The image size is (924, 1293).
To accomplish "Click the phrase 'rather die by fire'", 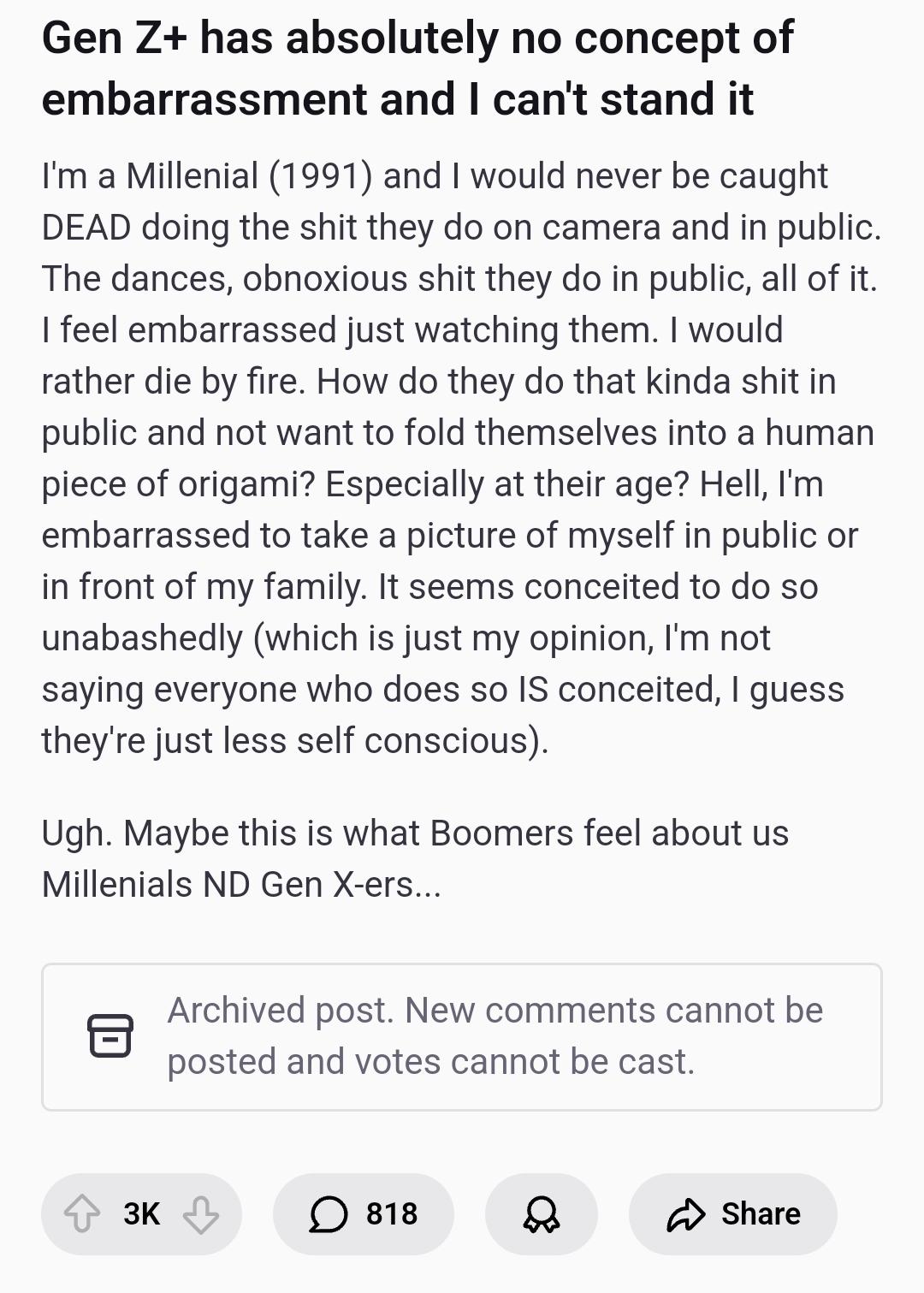I will pos(172,382).
